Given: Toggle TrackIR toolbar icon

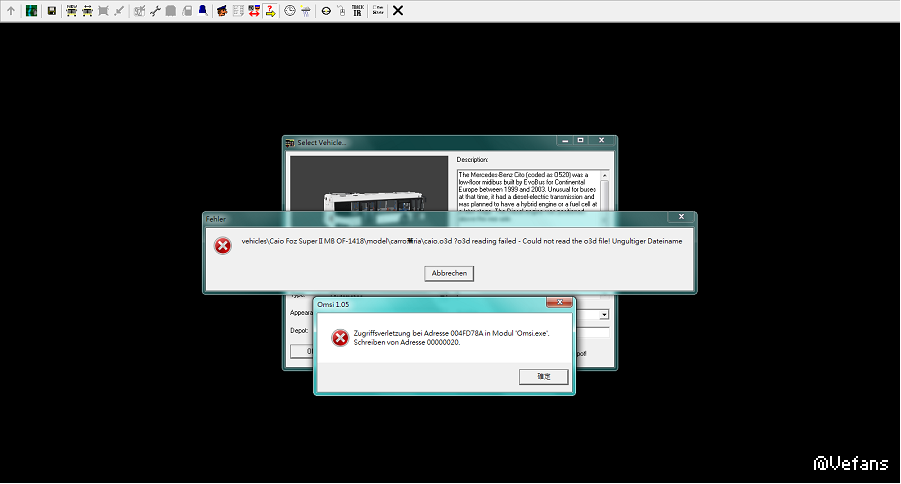Looking at the screenshot, I should click(x=357, y=10).
